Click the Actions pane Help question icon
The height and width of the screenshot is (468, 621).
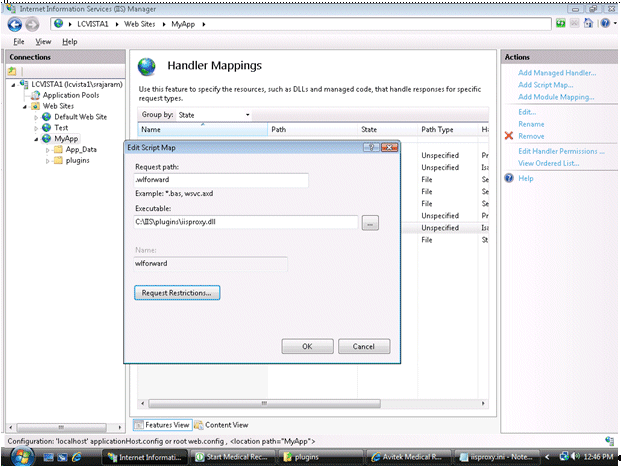pyautogui.click(x=509, y=178)
